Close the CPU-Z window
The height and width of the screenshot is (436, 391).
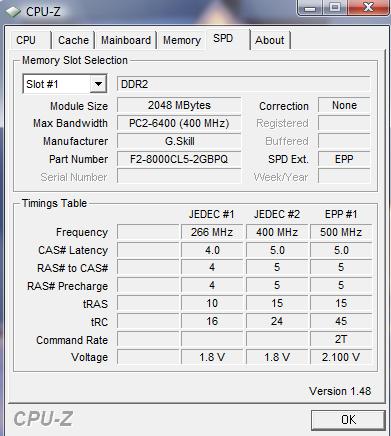point(368,7)
